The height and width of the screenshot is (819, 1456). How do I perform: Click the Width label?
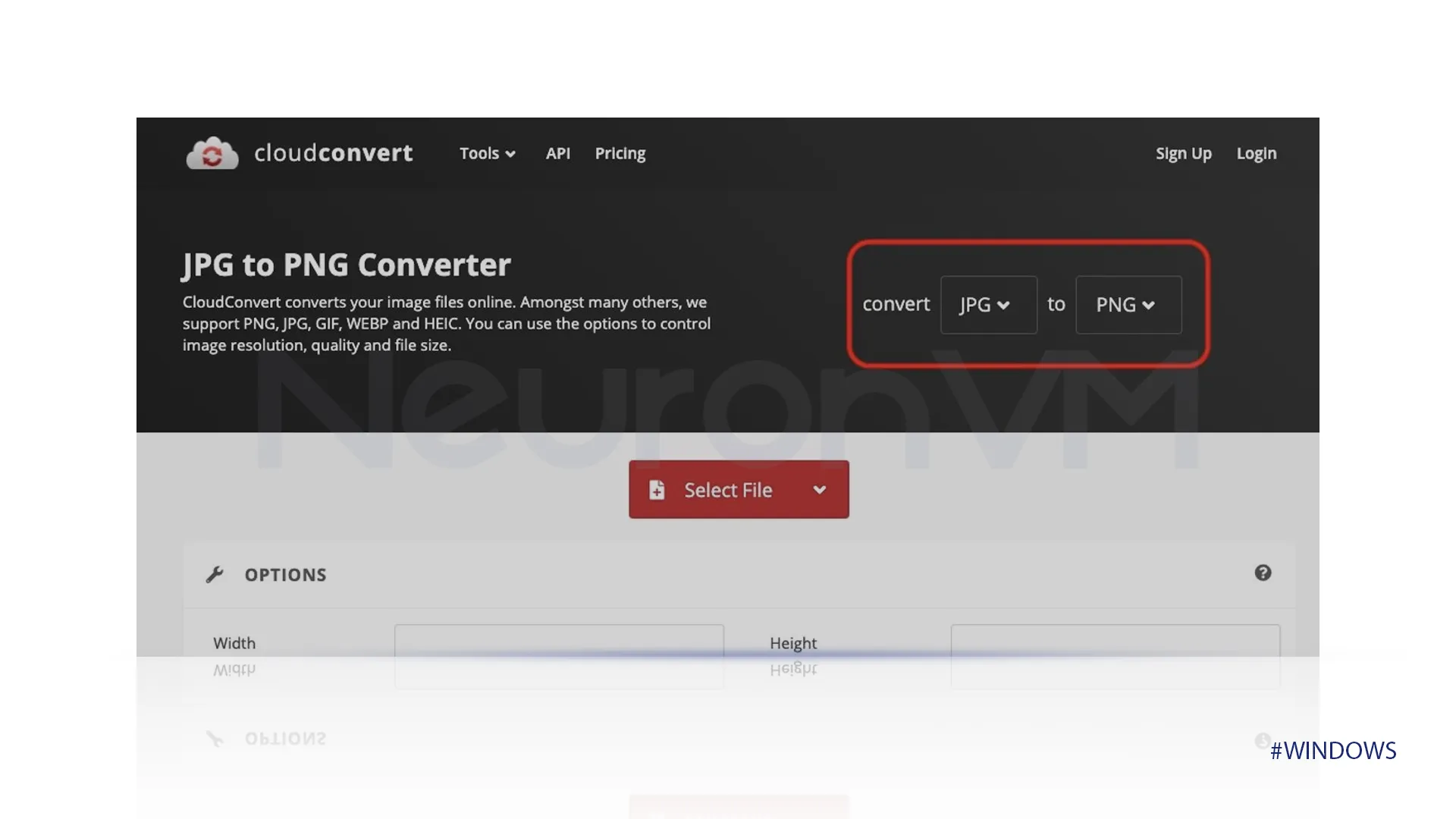234,643
